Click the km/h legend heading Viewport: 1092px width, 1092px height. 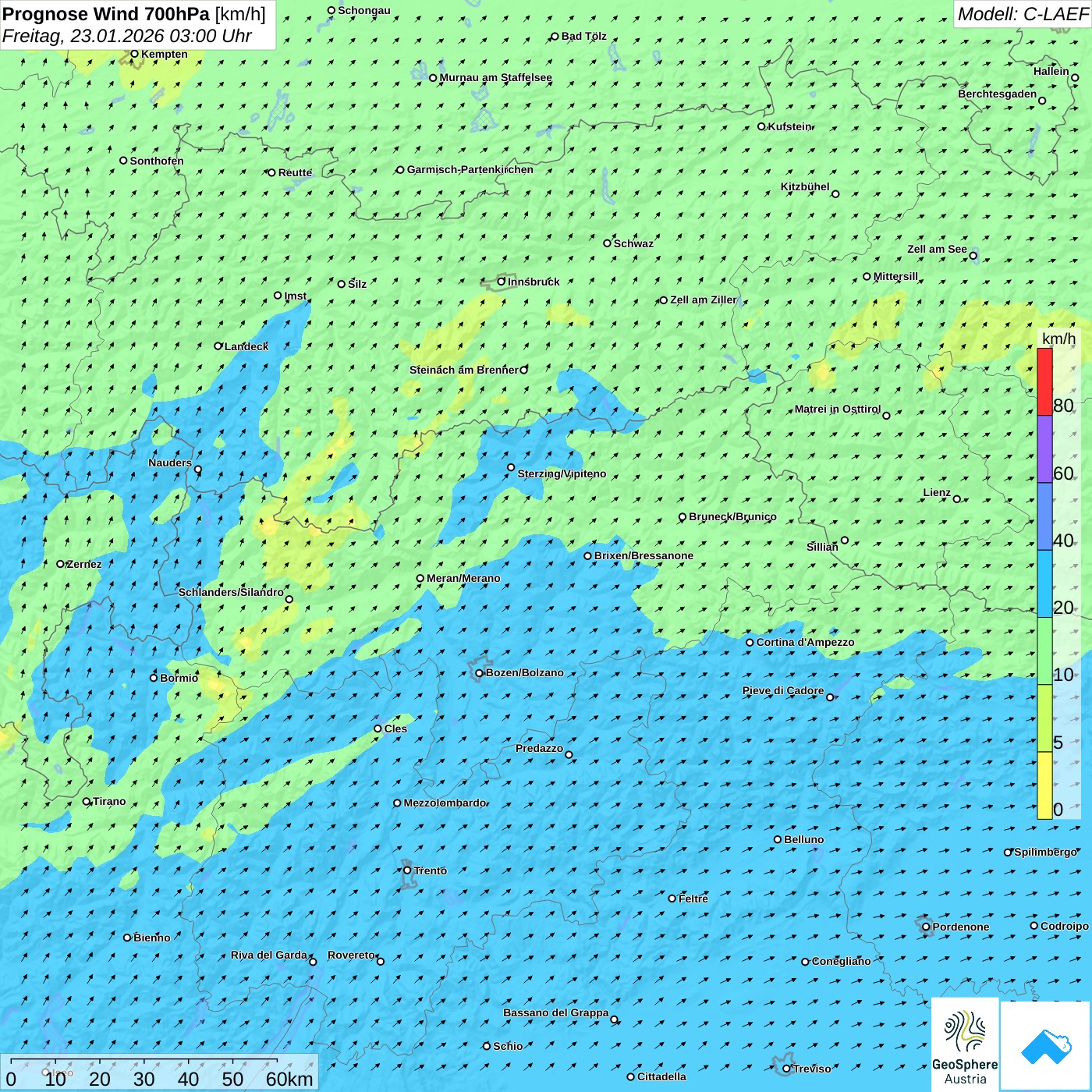pos(1058,339)
